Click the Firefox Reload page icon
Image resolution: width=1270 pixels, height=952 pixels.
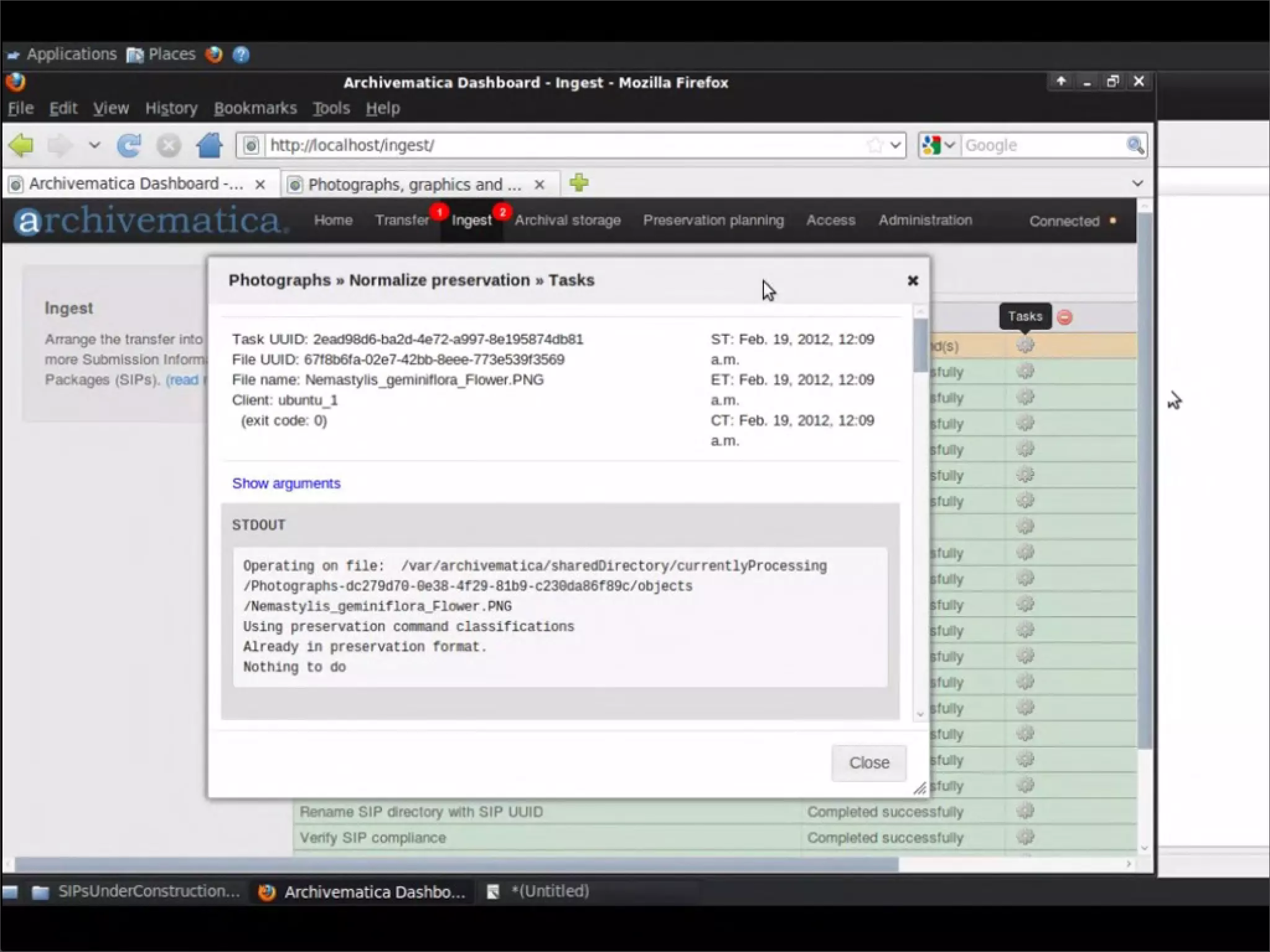(129, 146)
